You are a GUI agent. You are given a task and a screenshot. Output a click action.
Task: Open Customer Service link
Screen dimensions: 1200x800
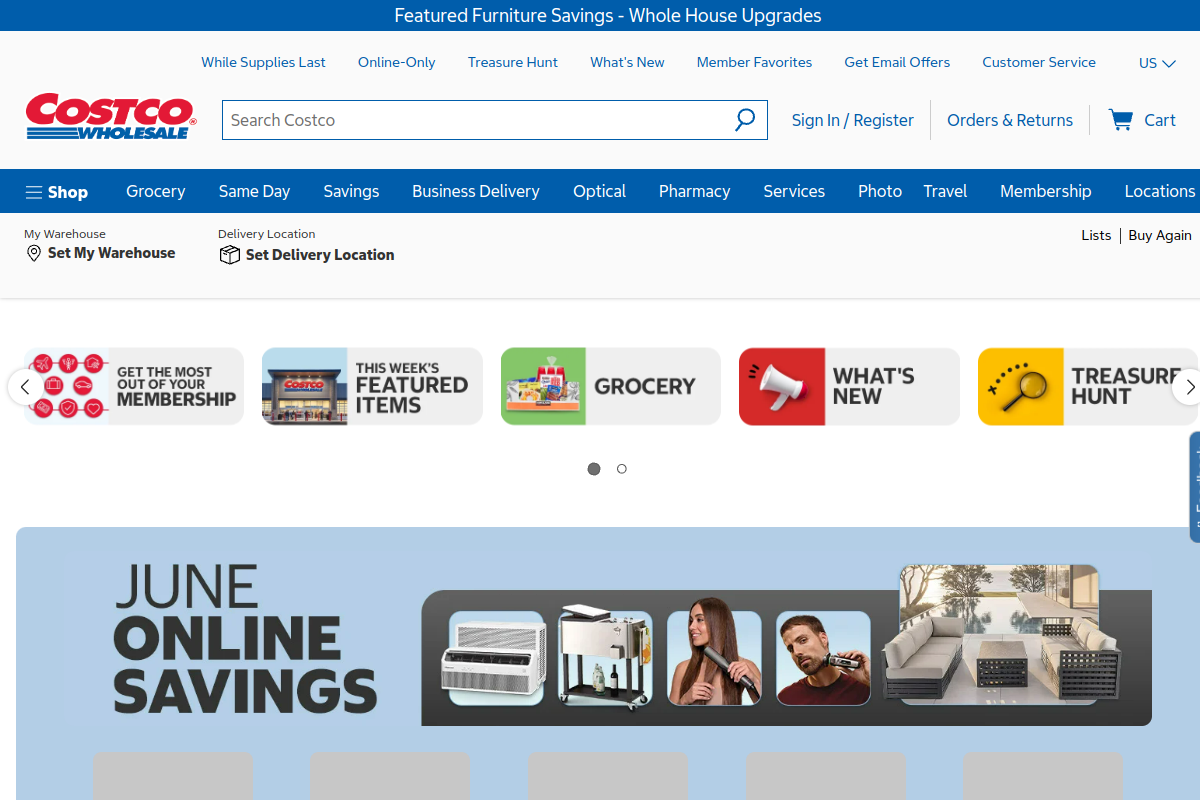(x=1039, y=62)
